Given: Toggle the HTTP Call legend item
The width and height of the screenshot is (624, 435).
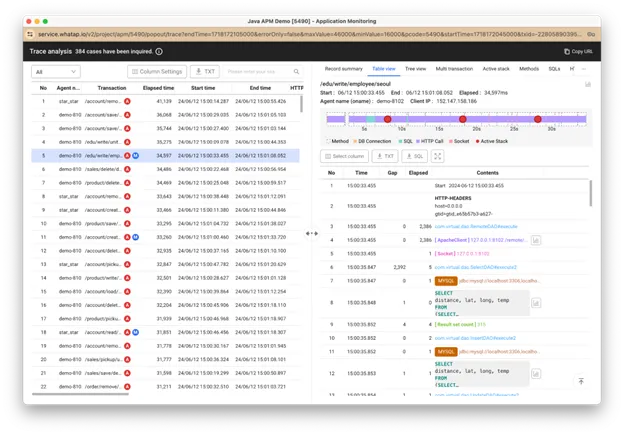Looking at the screenshot, I should 430,141.
